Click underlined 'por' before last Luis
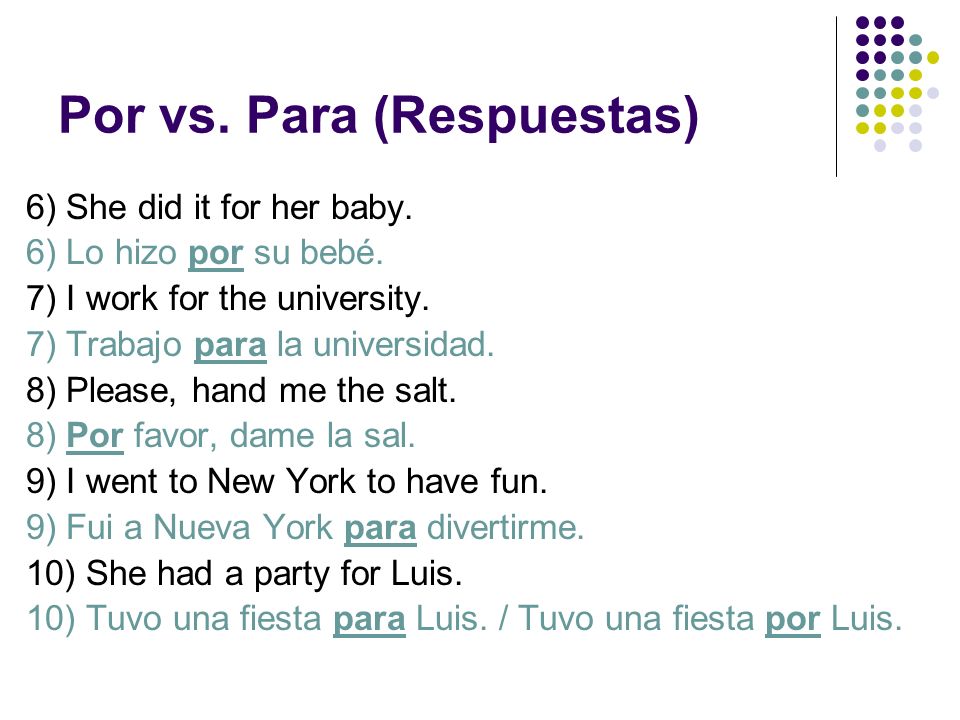 [793, 619]
